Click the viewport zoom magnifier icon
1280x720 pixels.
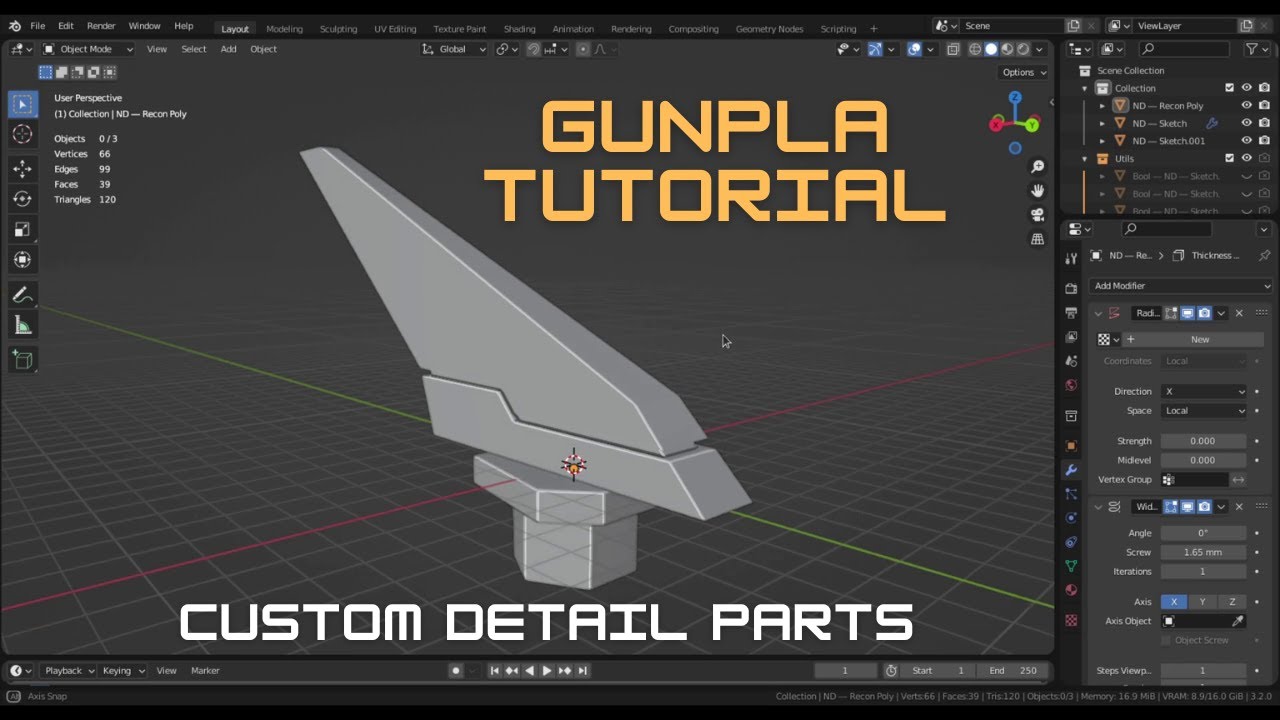click(1038, 167)
